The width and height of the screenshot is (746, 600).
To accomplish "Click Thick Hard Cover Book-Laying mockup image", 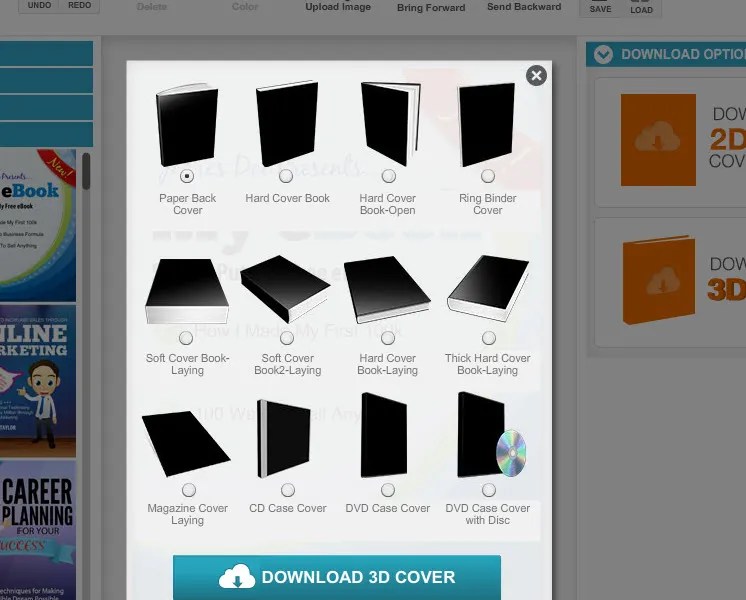I will coord(489,287).
